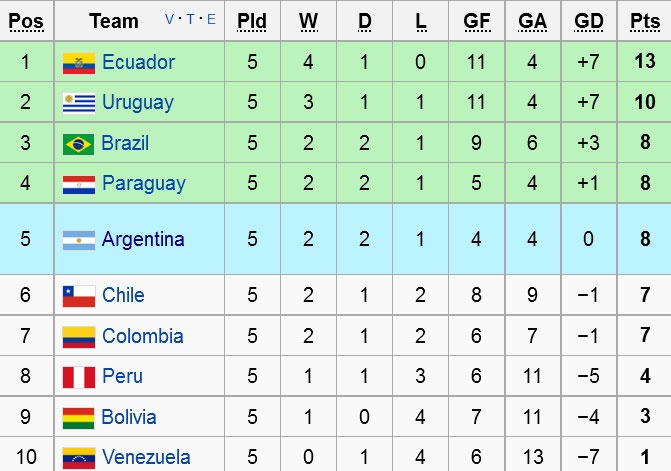Follow the Brazil team link
The width and height of the screenshot is (671, 471).
(x=125, y=144)
